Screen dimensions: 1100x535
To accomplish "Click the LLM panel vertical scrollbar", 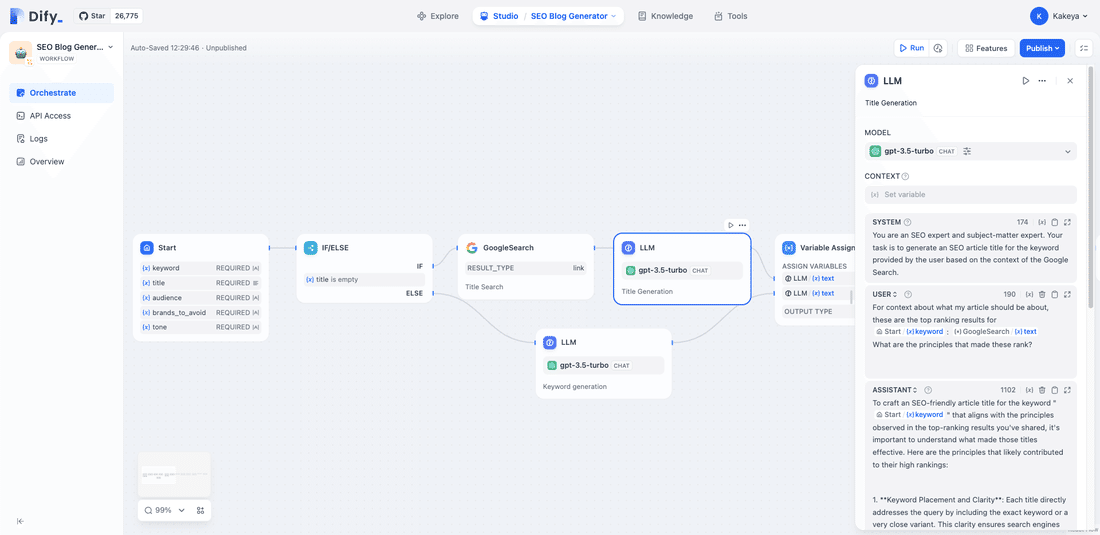I will click(x=1090, y=187).
